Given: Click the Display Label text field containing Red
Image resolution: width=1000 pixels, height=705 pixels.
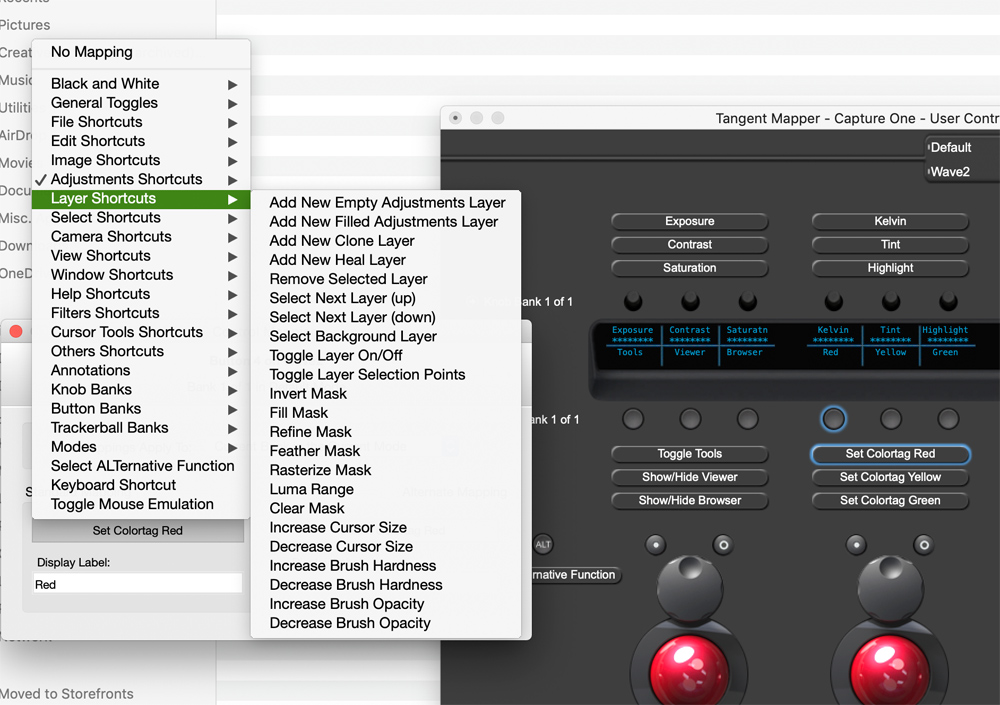Looking at the screenshot, I should click(x=137, y=584).
